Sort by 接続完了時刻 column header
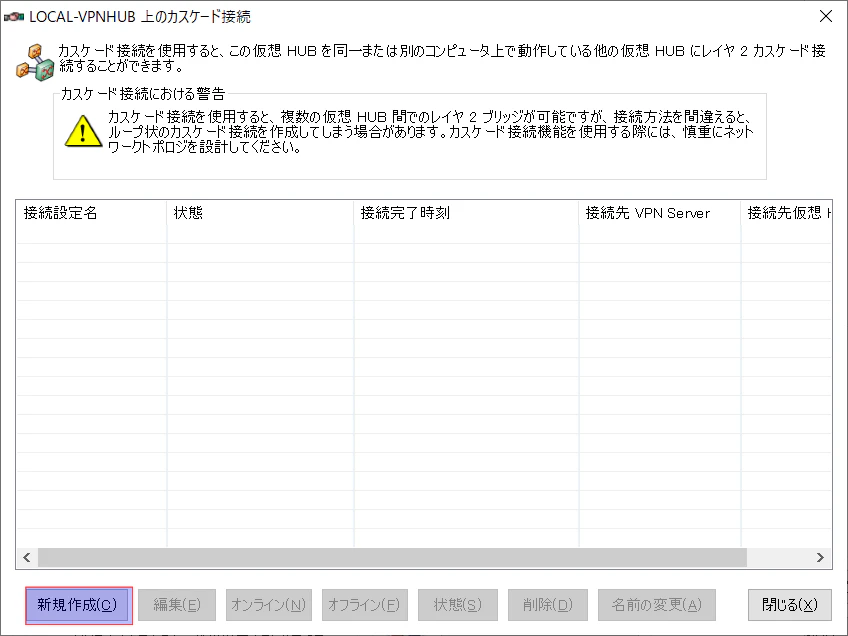 click(466, 213)
